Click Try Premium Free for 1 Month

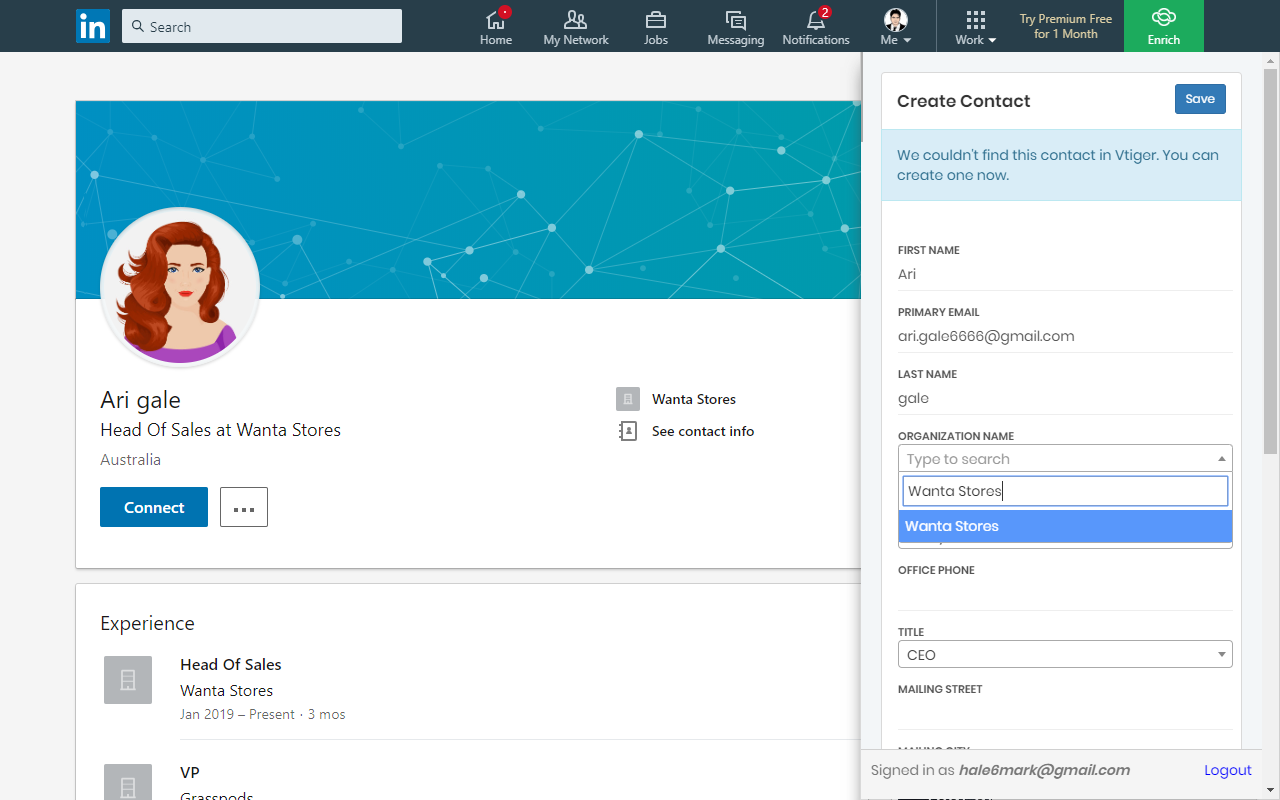(x=1065, y=26)
